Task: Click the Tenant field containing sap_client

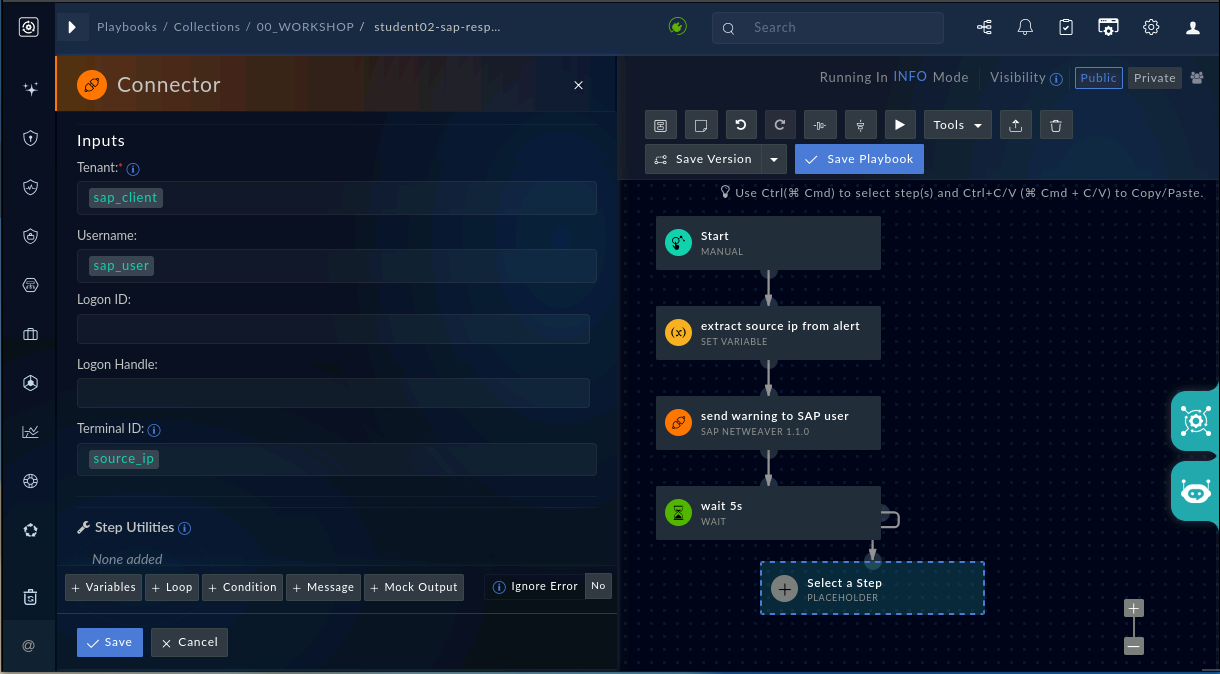Action: pos(337,198)
